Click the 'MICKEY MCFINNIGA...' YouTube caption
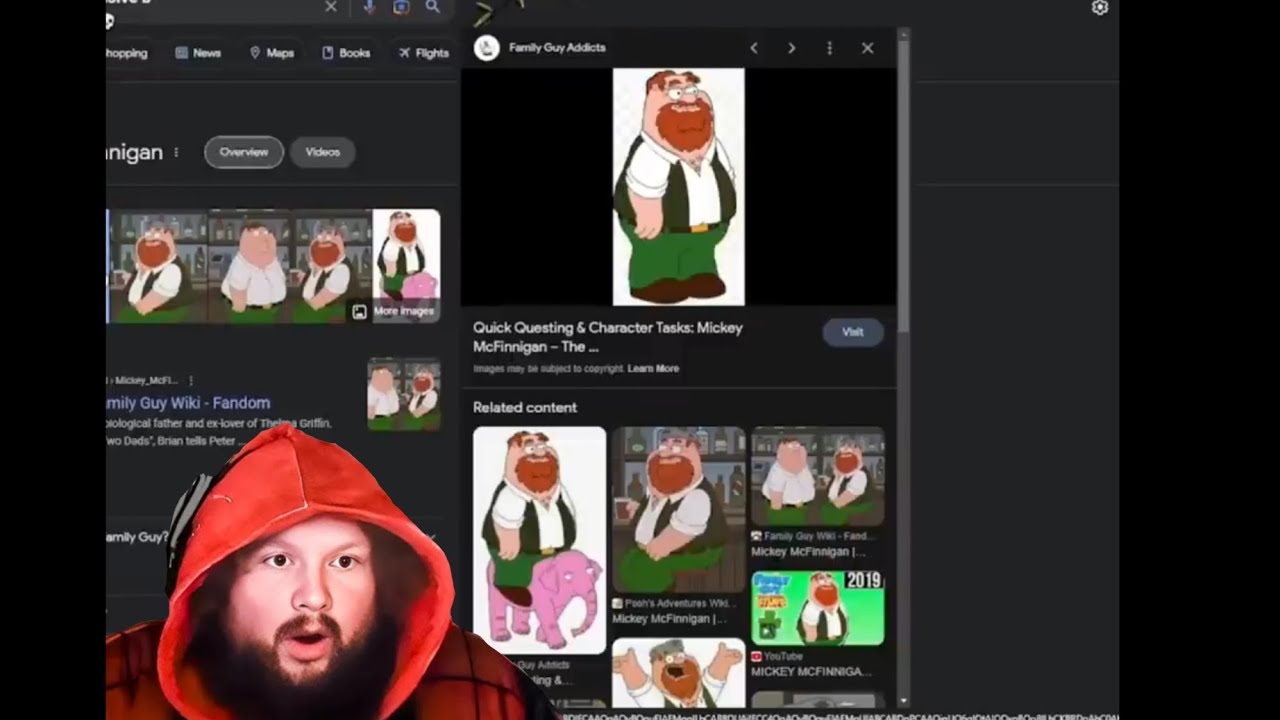1280x720 pixels. coord(811,672)
